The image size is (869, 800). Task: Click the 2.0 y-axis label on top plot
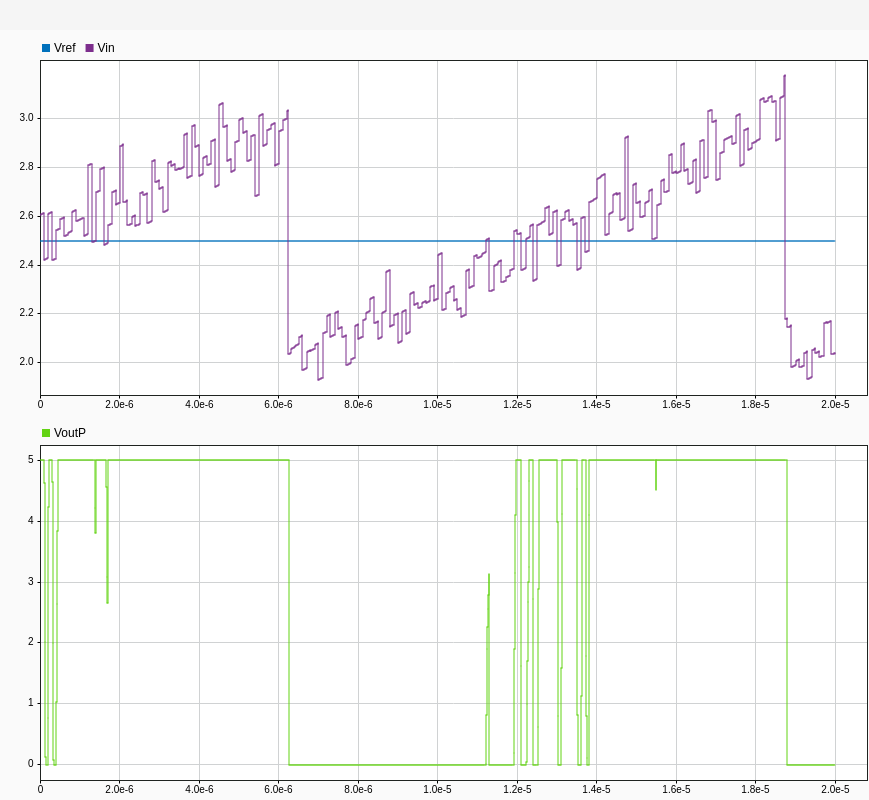26,362
